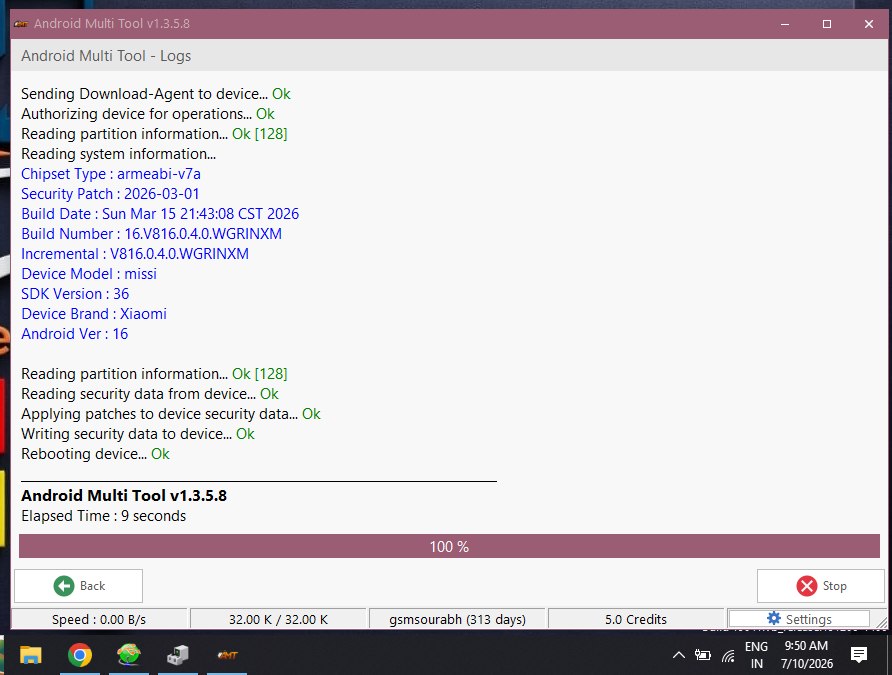This screenshot has height=675, width=892.
Task: Click the red Stop cross icon
Action: coord(807,586)
